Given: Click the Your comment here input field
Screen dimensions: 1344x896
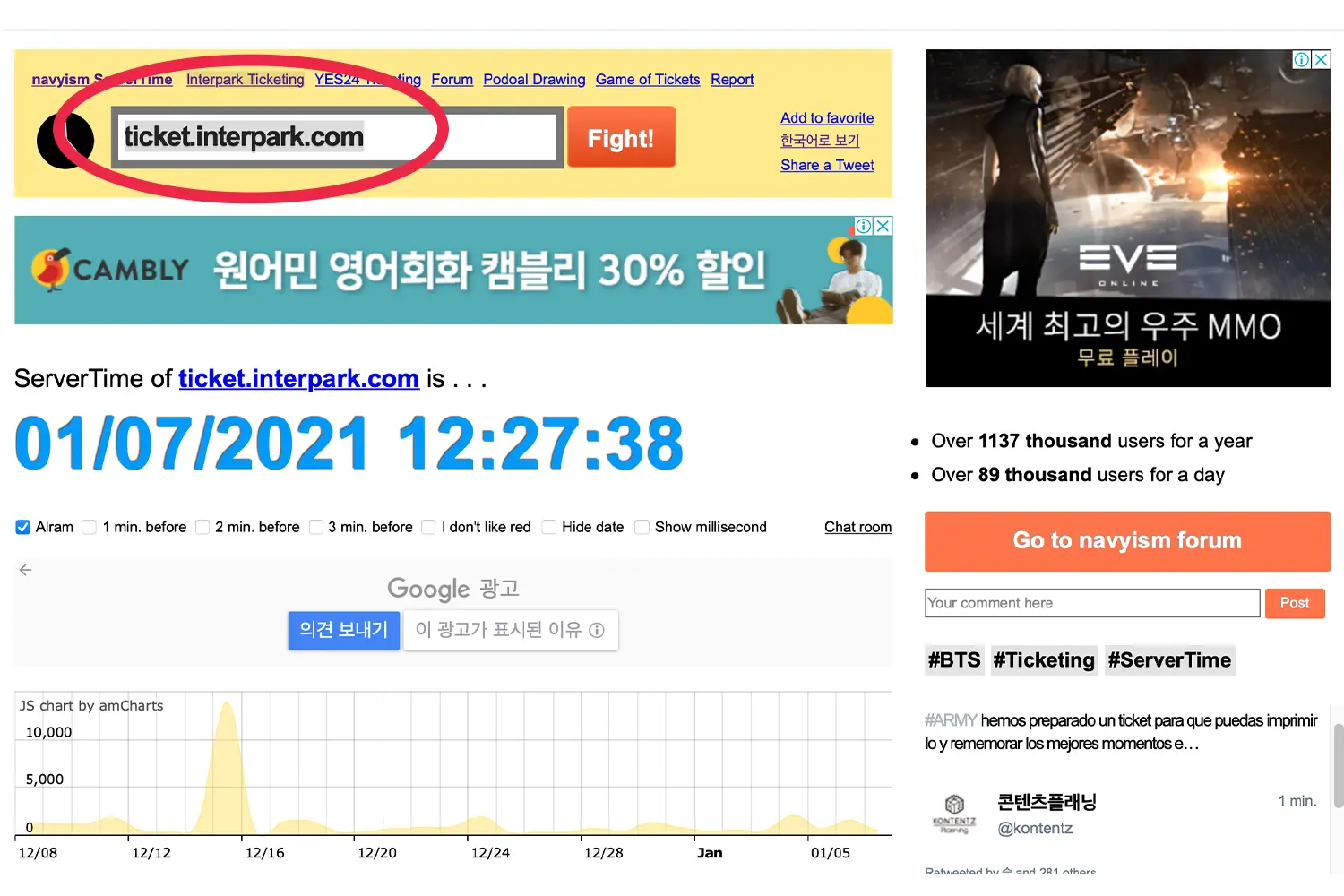Looking at the screenshot, I should point(1091,603).
